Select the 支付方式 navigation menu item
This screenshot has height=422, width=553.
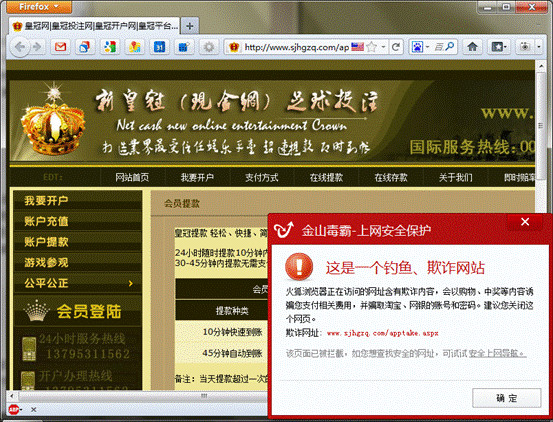[x=262, y=177]
